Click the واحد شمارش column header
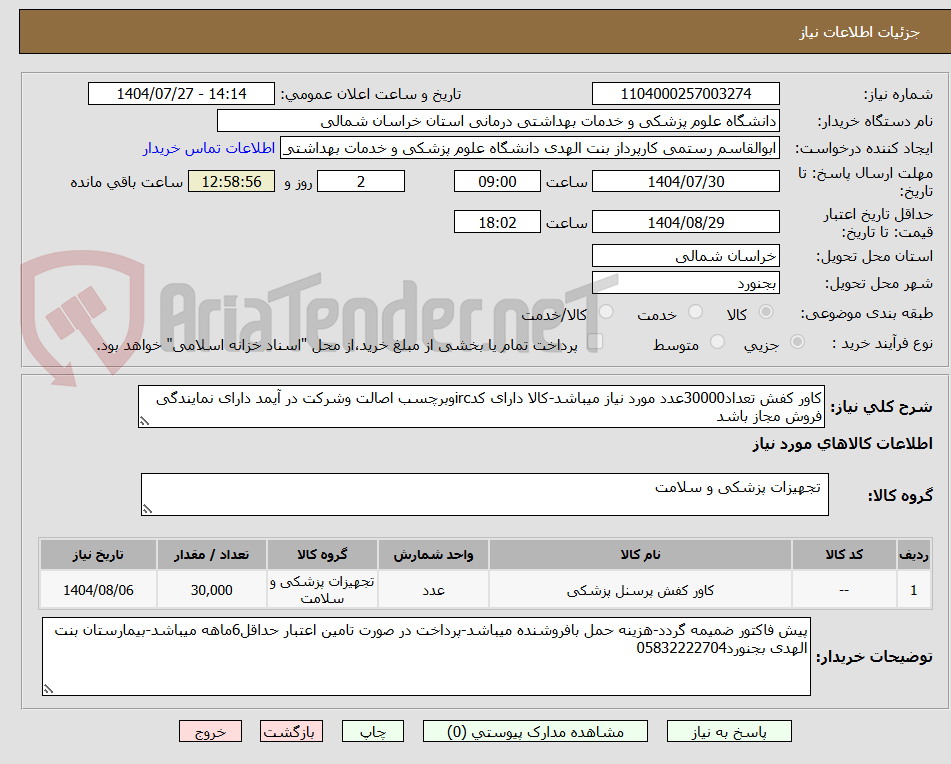 coord(434,555)
